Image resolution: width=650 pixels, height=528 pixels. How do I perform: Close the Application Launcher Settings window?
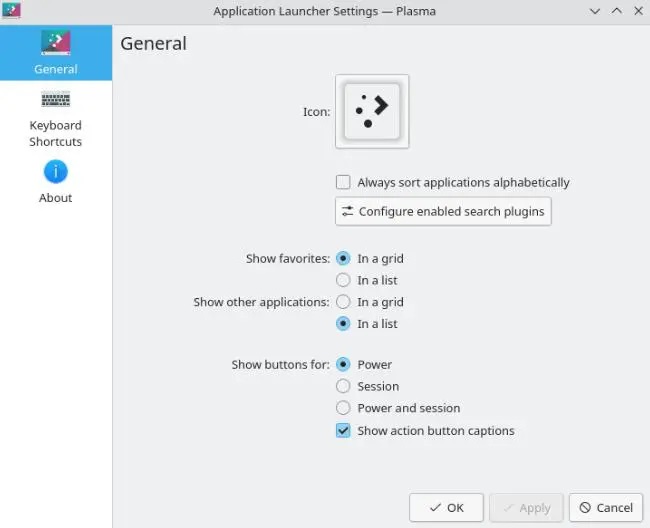coord(637,11)
